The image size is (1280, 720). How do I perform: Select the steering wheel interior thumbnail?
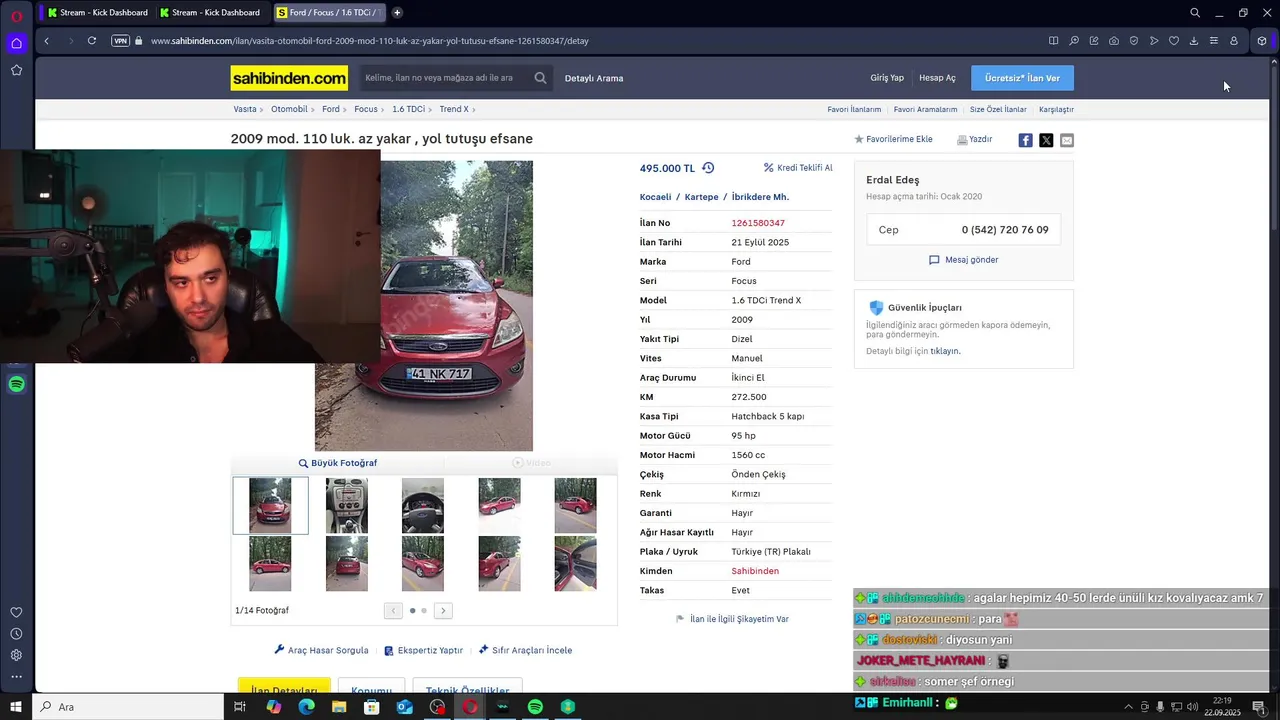(423, 506)
